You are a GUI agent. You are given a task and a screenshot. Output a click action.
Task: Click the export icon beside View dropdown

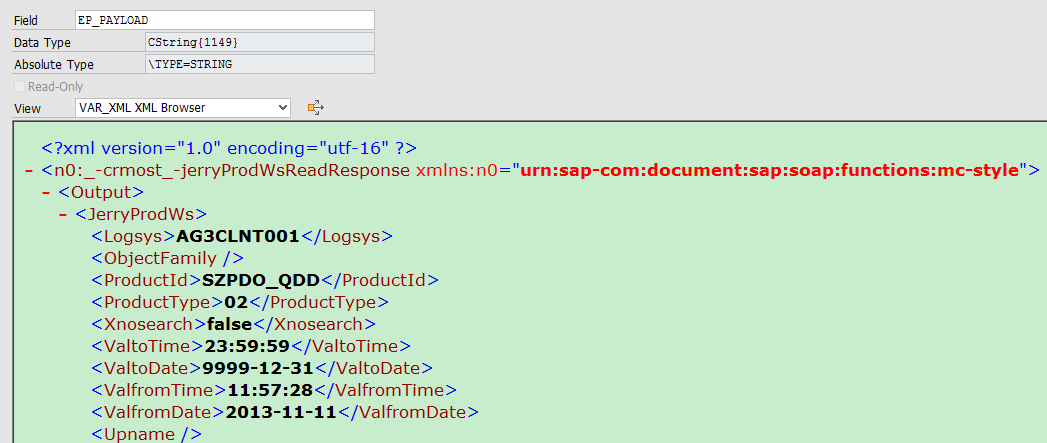pyautogui.click(x=315, y=108)
